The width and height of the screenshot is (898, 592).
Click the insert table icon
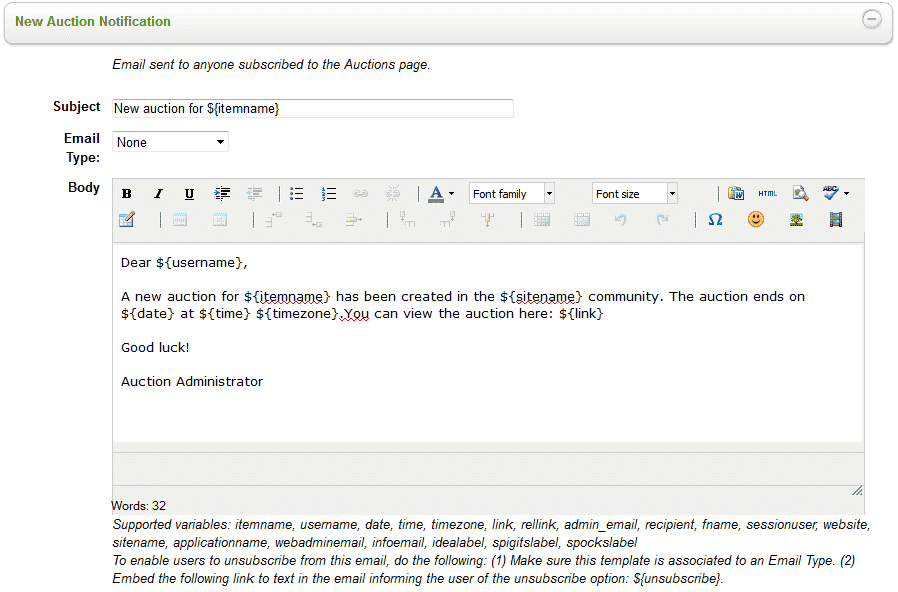click(x=127, y=220)
